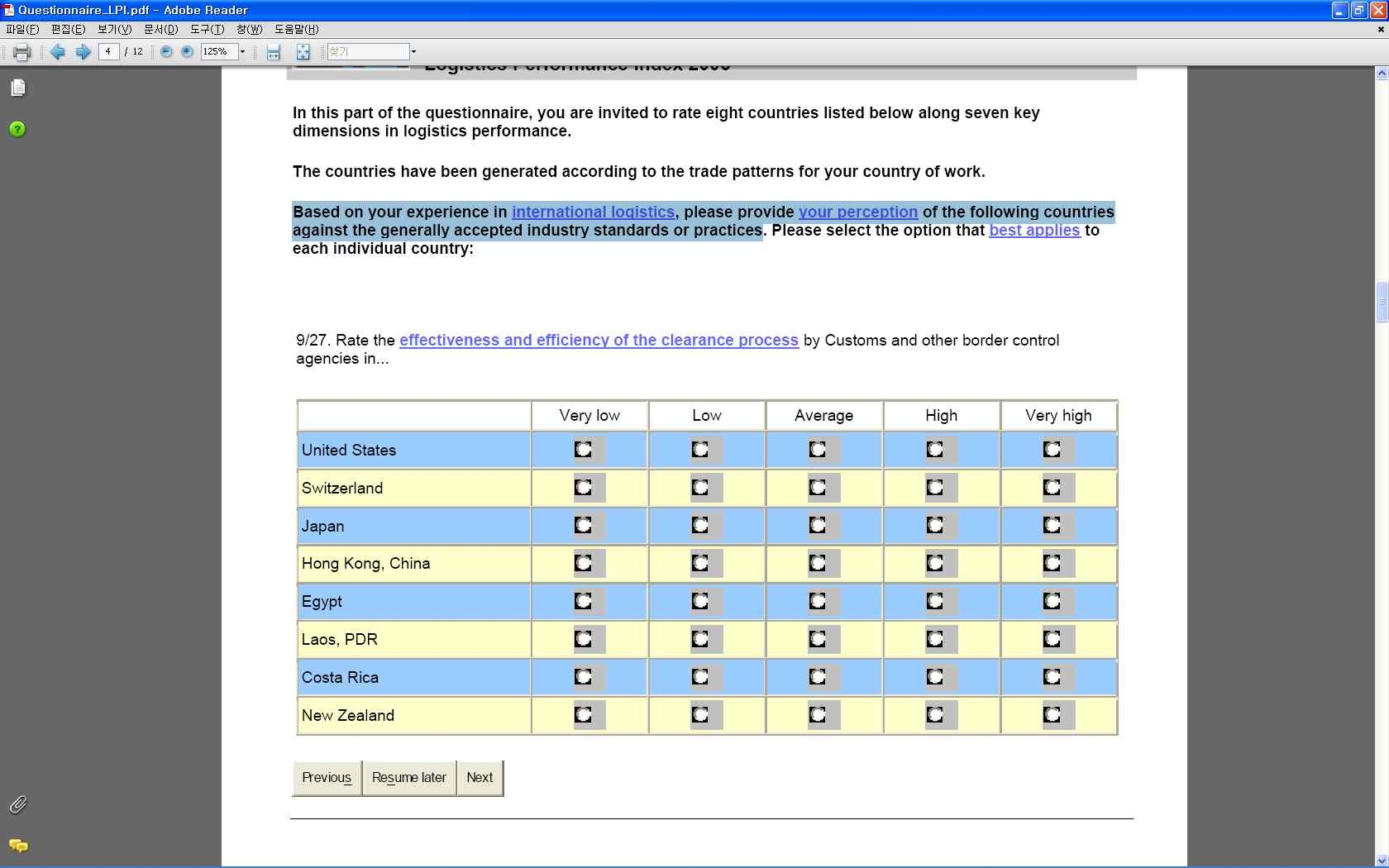Select Average for New Zealand
The image size is (1389, 868).
[x=818, y=714]
